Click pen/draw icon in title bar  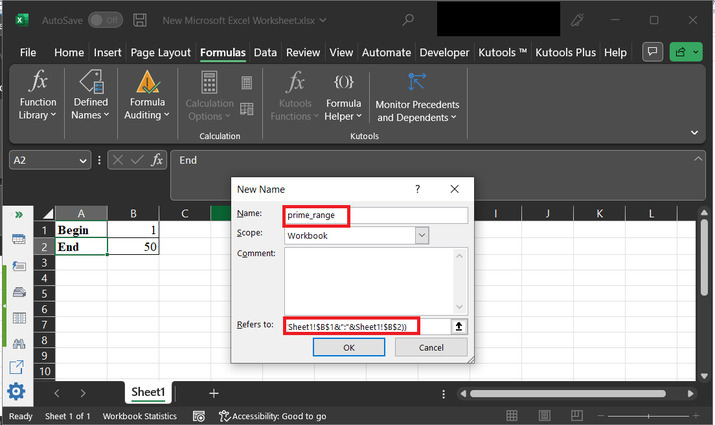pyautogui.click(x=577, y=20)
